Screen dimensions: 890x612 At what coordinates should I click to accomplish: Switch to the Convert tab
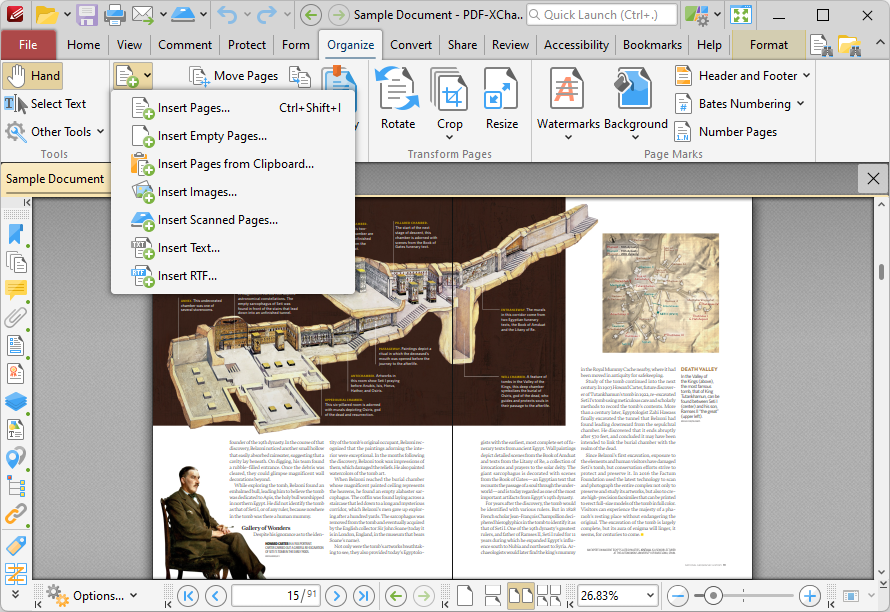tap(411, 45)
